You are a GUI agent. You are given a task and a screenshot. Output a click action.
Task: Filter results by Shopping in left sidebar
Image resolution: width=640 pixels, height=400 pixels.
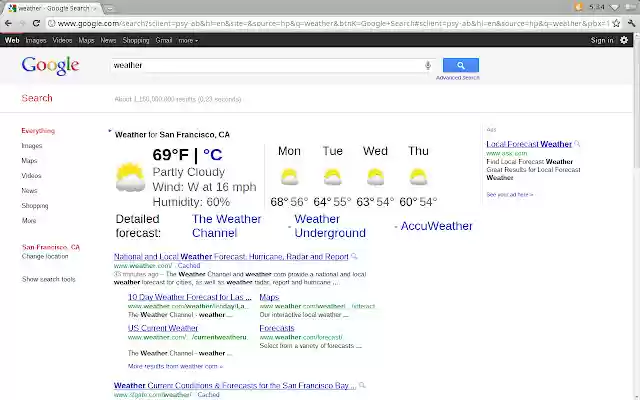pyautogui.click(x=35, y=206)
